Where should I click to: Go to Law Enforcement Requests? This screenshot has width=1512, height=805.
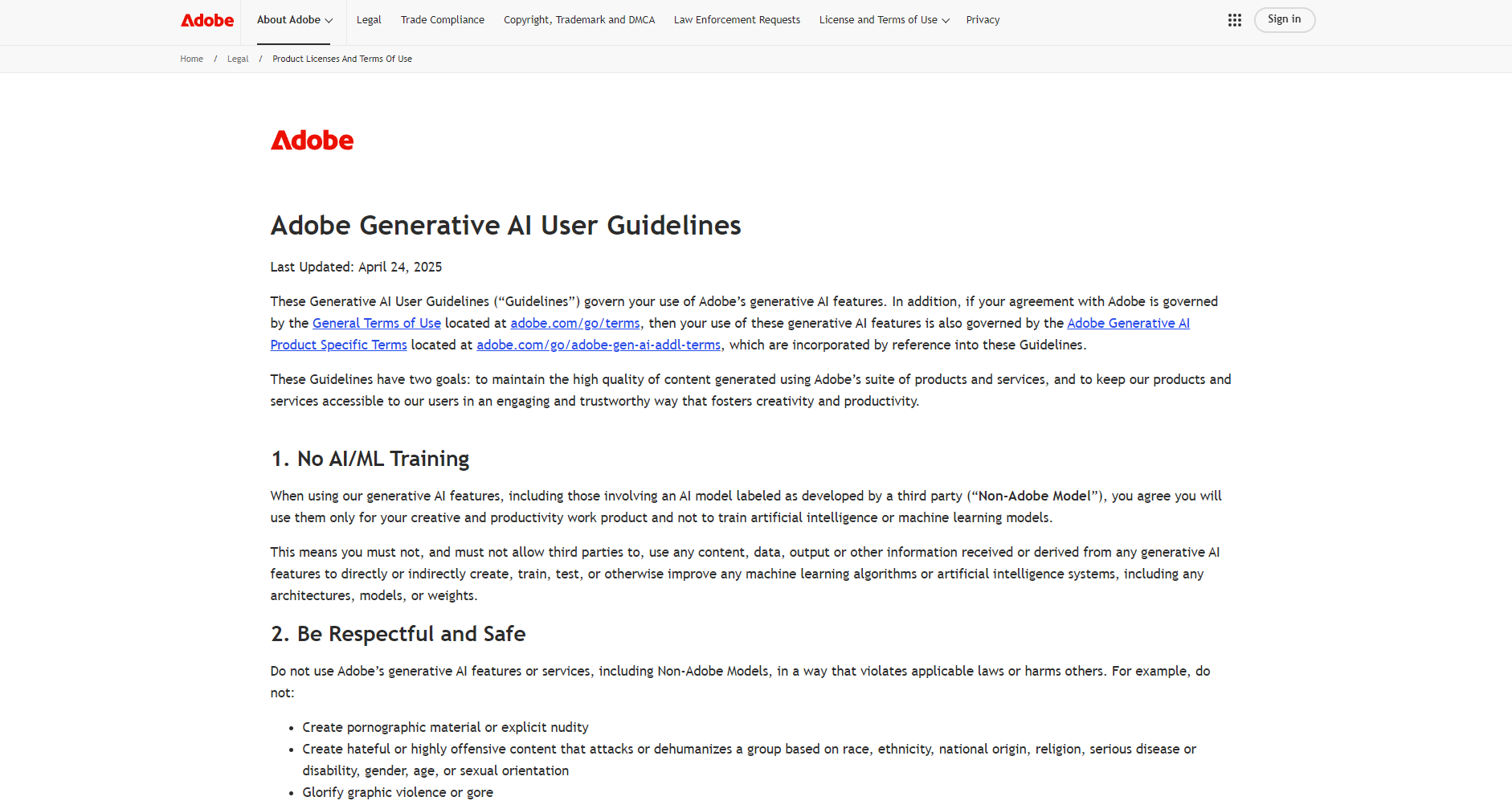[x=737, y=20]
